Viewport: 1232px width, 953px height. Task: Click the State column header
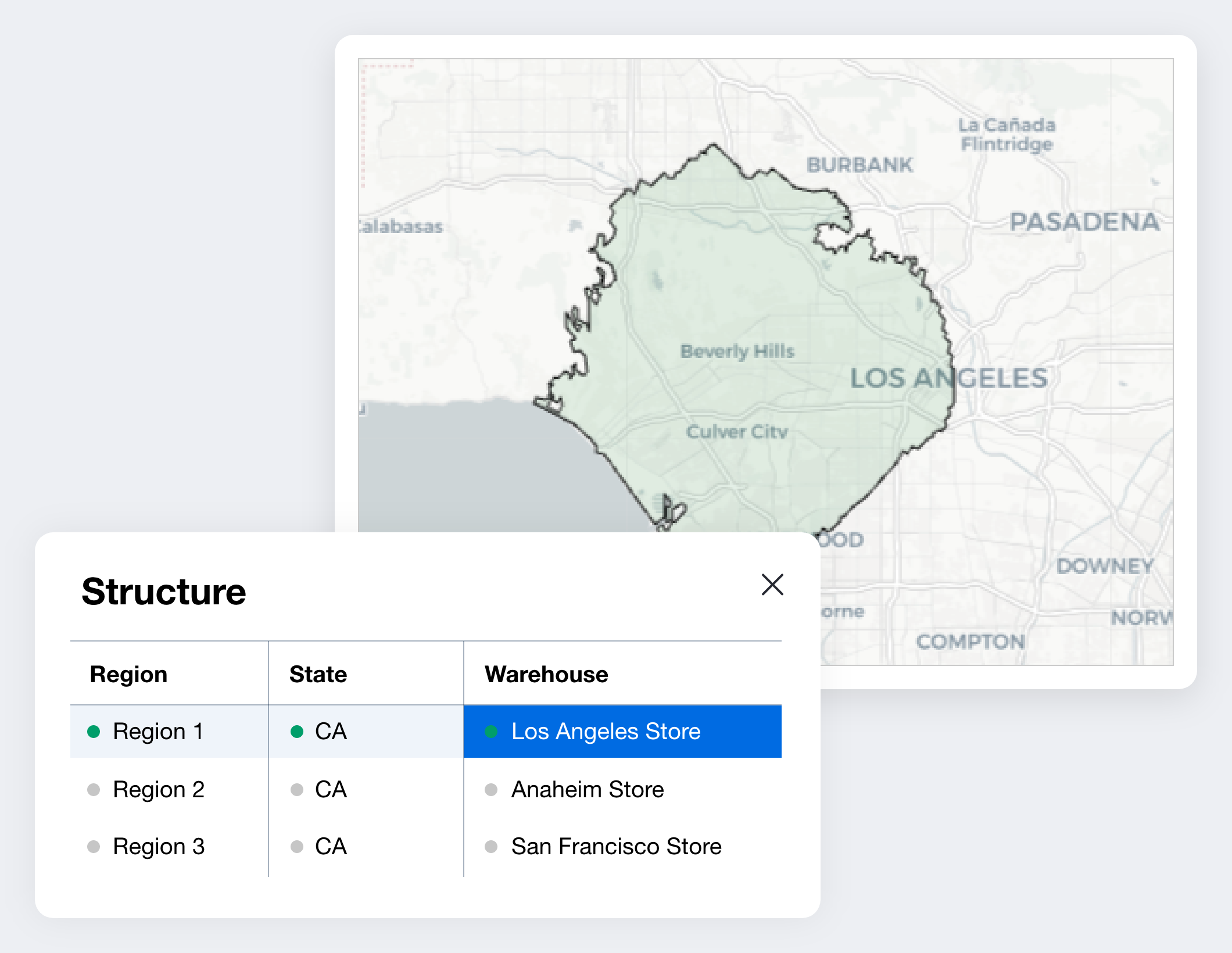coord(318,674)
